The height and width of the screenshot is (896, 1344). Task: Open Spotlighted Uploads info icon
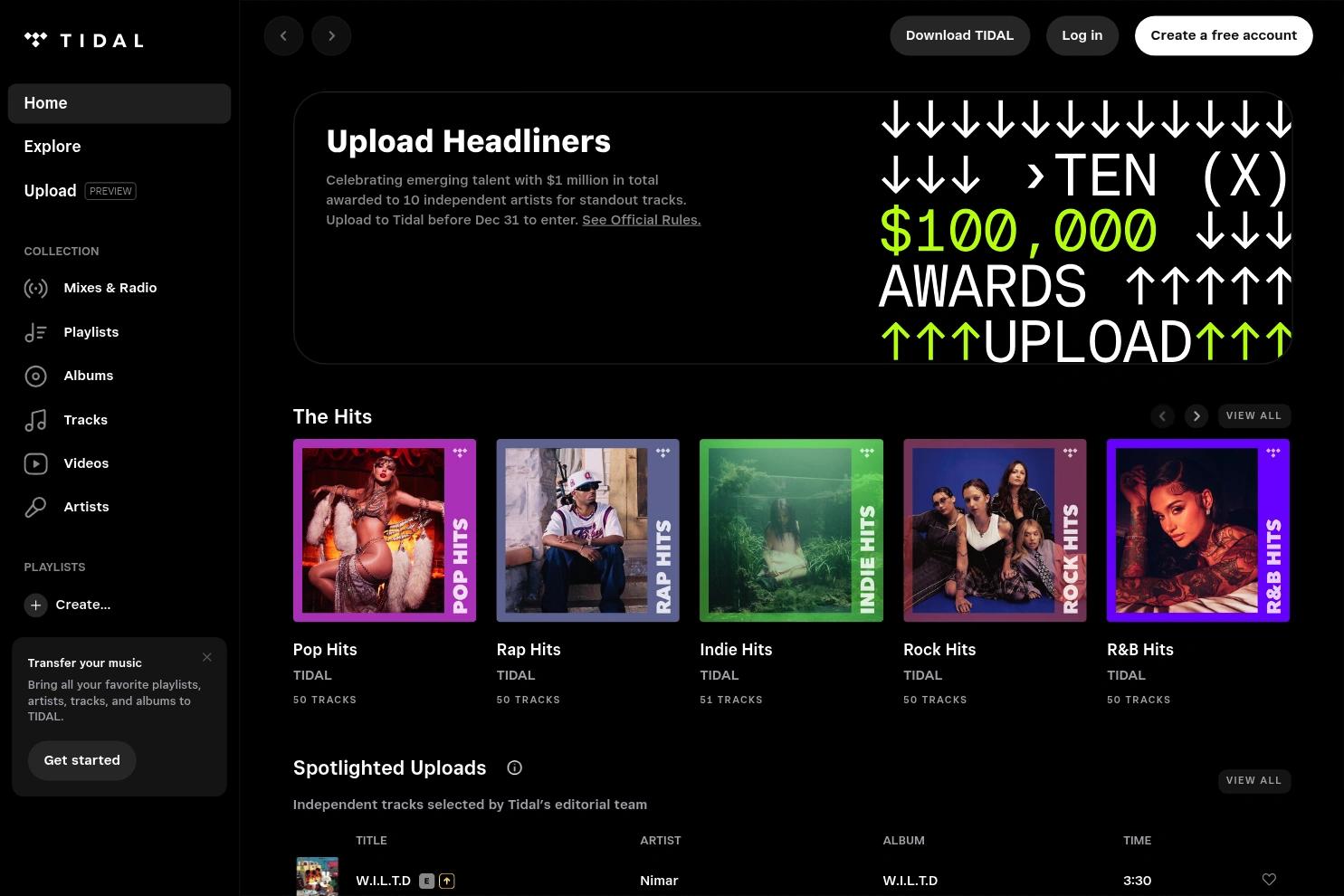pos(515,767)
